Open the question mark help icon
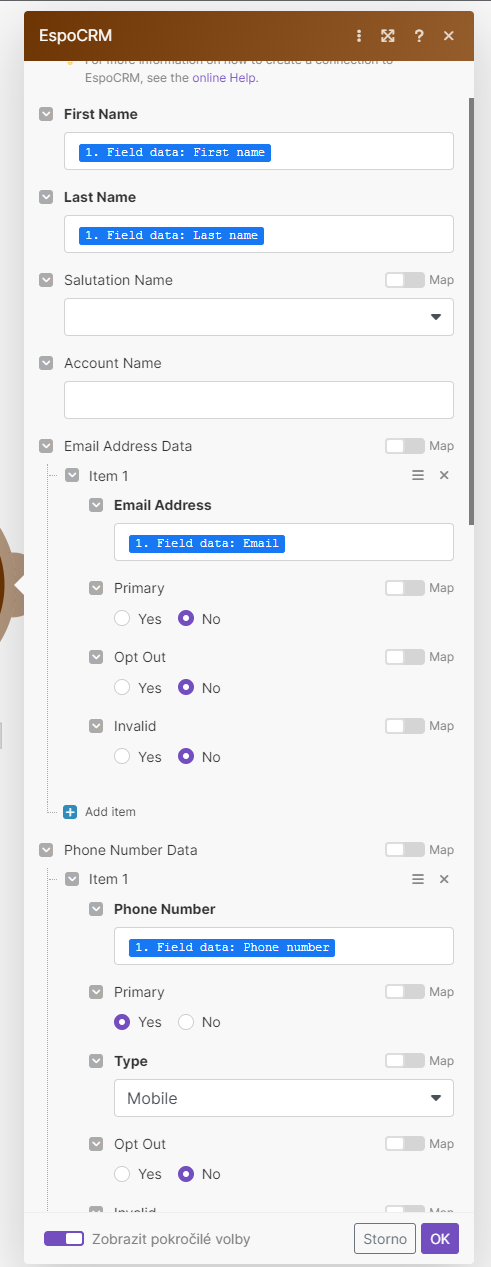 pyautogui.click(x=419, y=36)
